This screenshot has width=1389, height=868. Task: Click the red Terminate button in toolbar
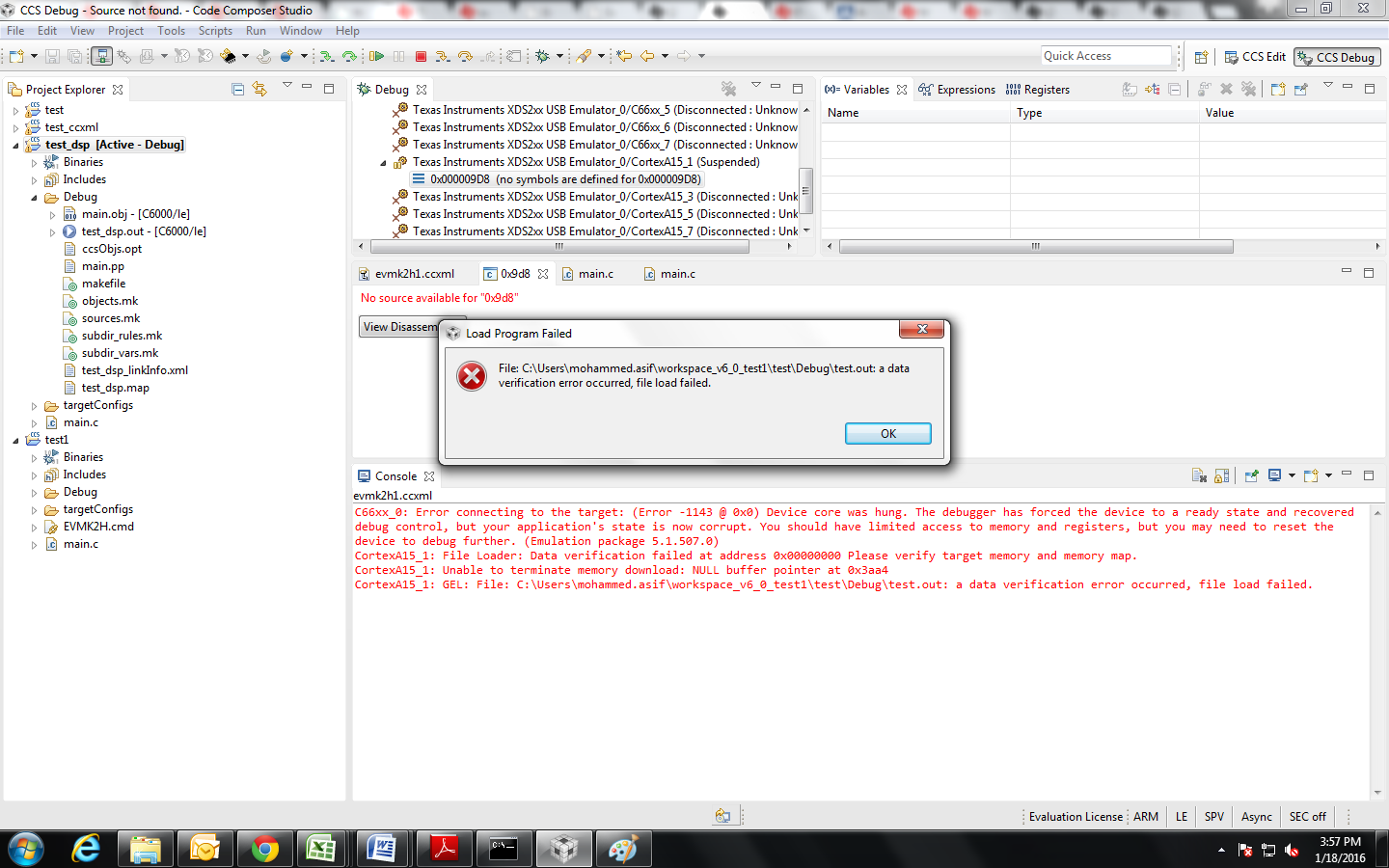pos(421,57)
